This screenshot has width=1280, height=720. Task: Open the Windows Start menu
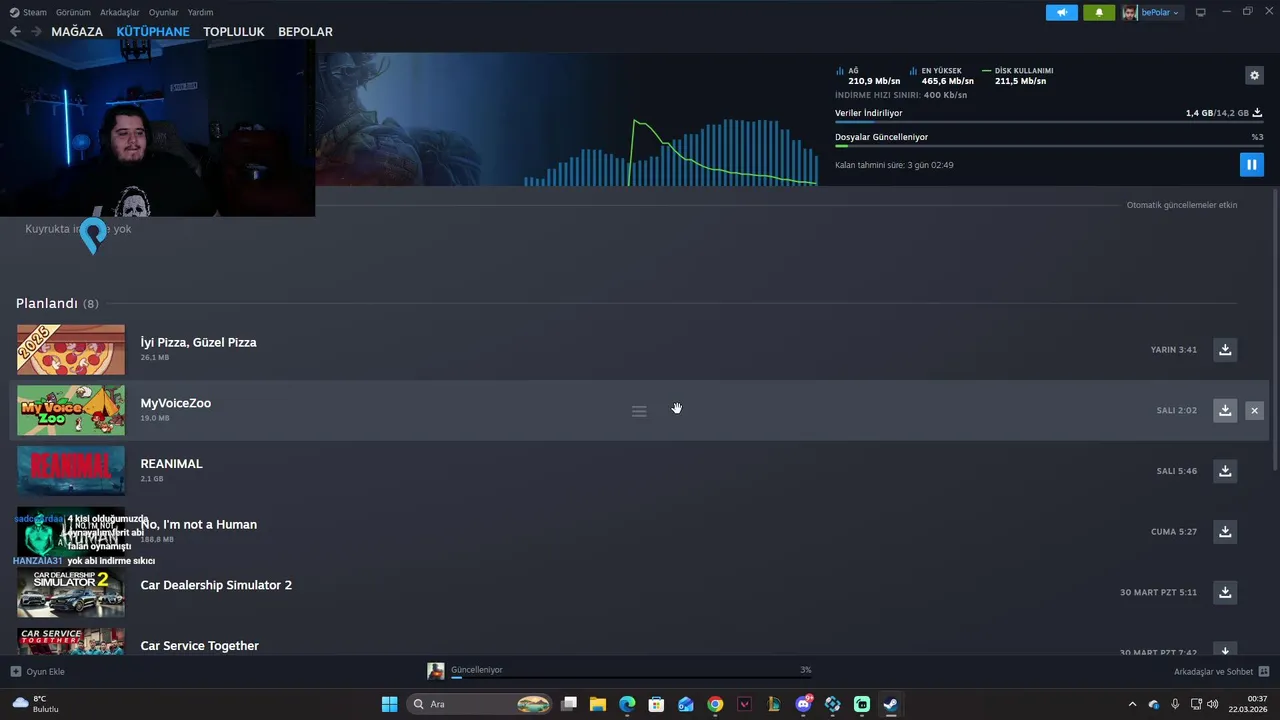tap(389, 704)
